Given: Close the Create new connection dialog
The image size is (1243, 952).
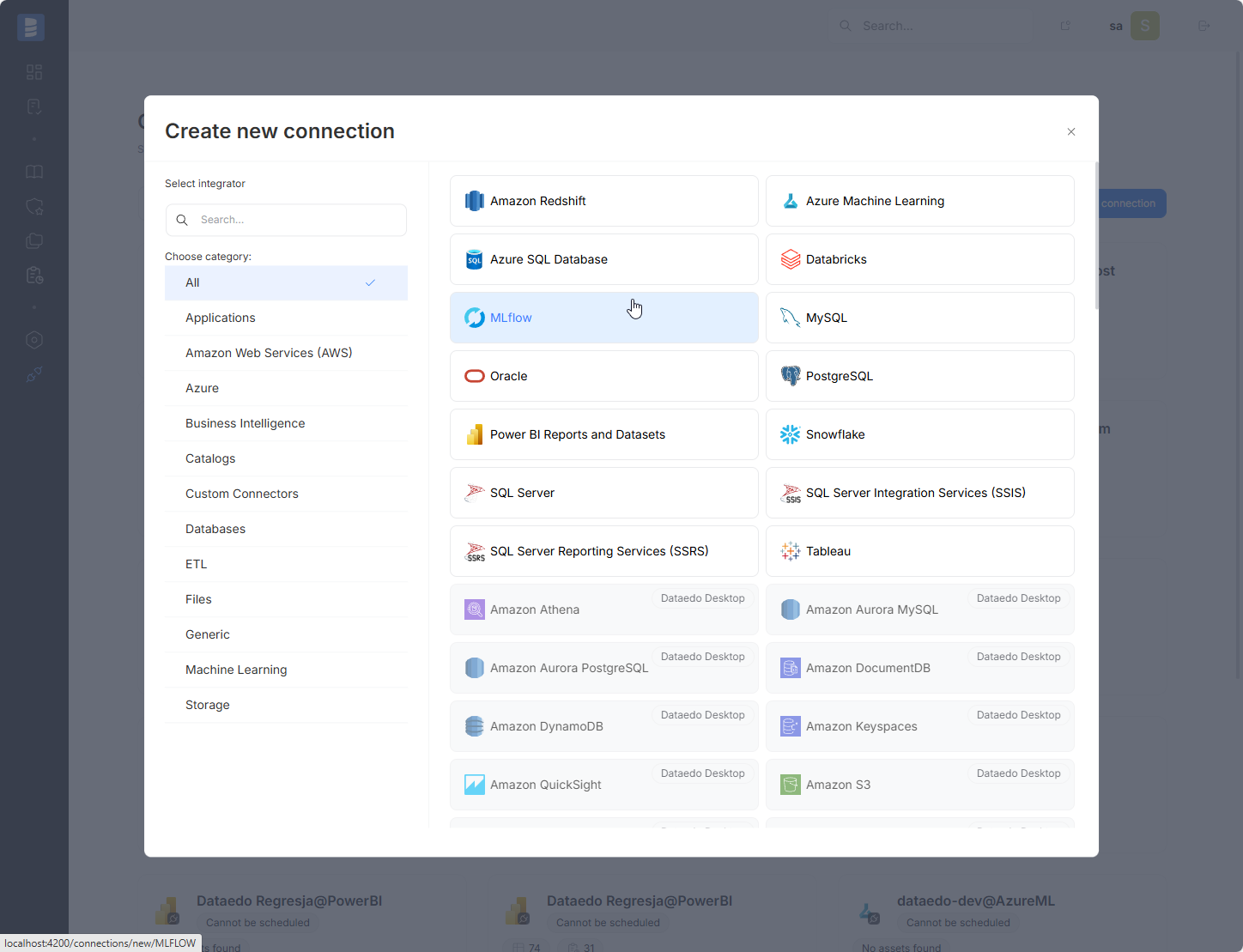Looking at the screenshot, I should [x=1070, y=131].
